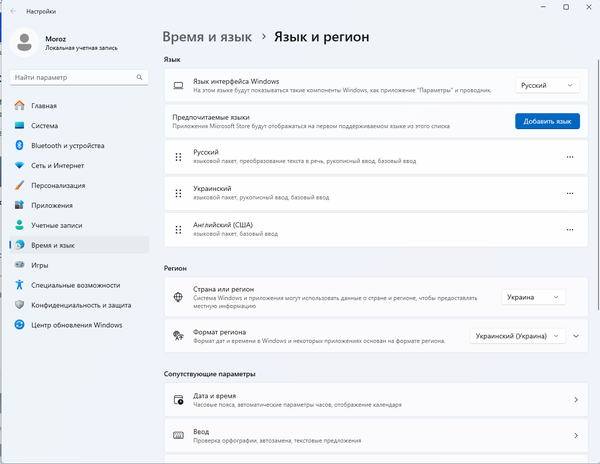Click the Время и язык breadcrumb link
600x464 pixels.
207,37
